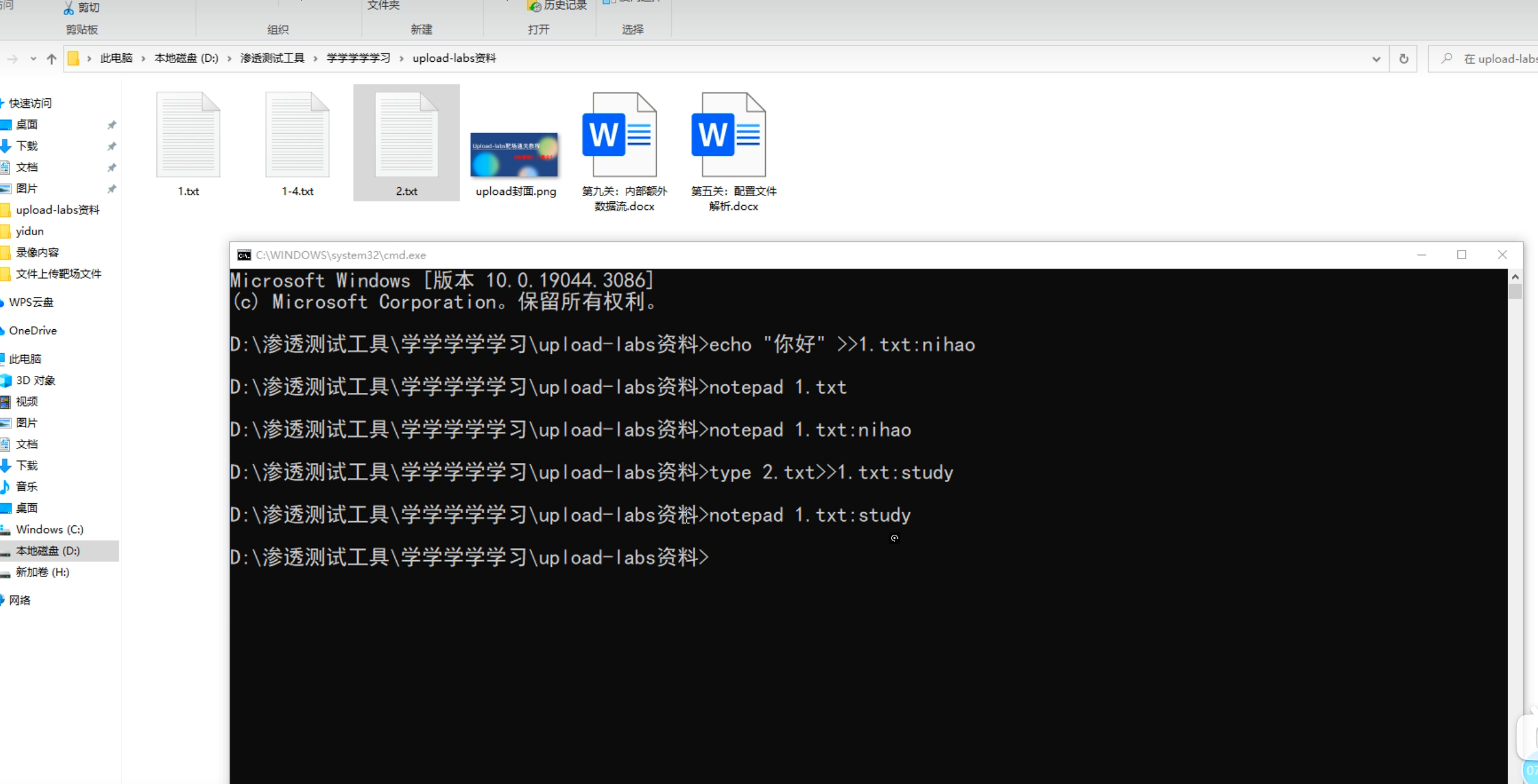1538x784 pixels.
Task: Click the refresh icon beside address bar
Action: (x=1404, y=59)
